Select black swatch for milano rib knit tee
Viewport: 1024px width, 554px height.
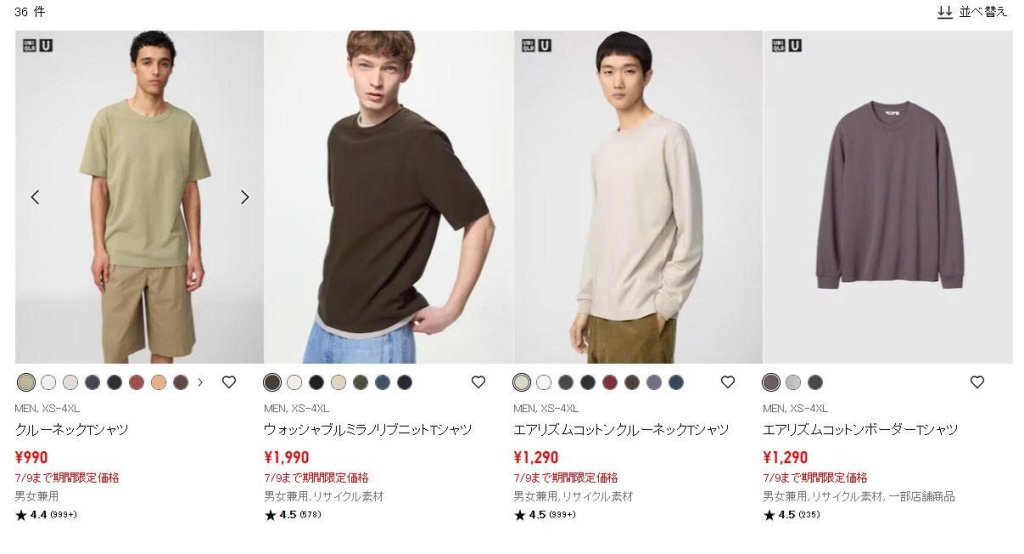click(x=317, y=382)
